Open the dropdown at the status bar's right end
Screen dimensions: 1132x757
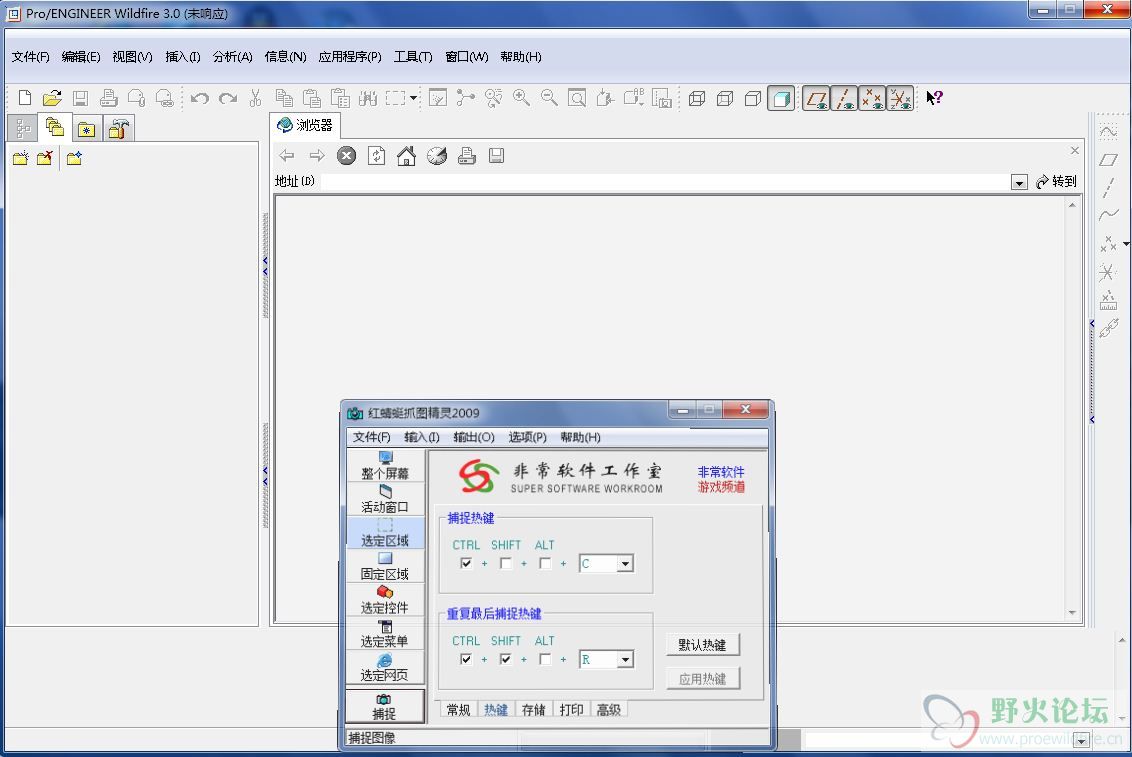1081,740
